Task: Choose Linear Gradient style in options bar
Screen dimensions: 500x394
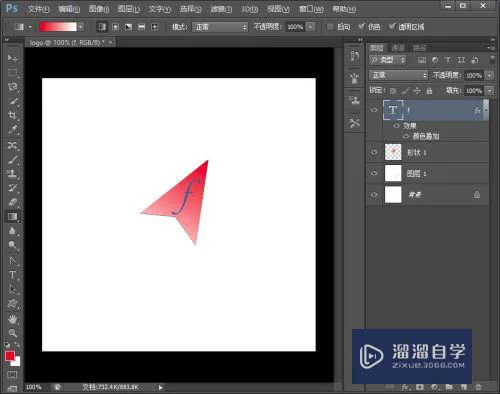Action: [102, 27]
